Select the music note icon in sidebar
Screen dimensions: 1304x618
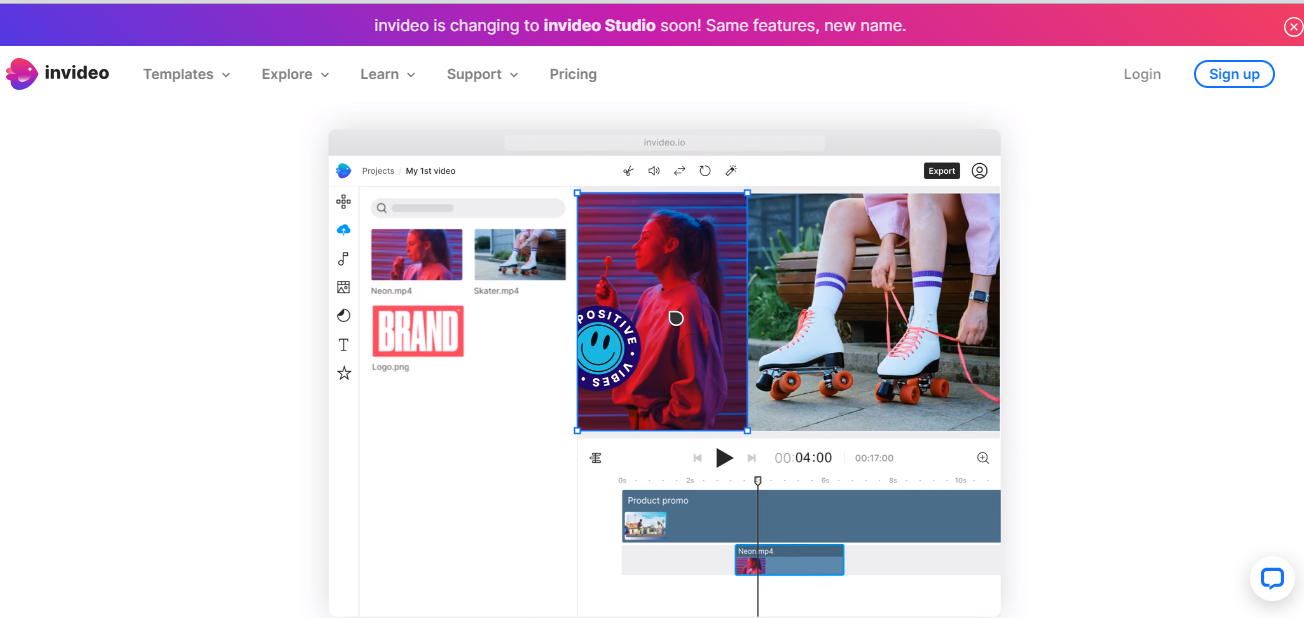pos(344,259)
